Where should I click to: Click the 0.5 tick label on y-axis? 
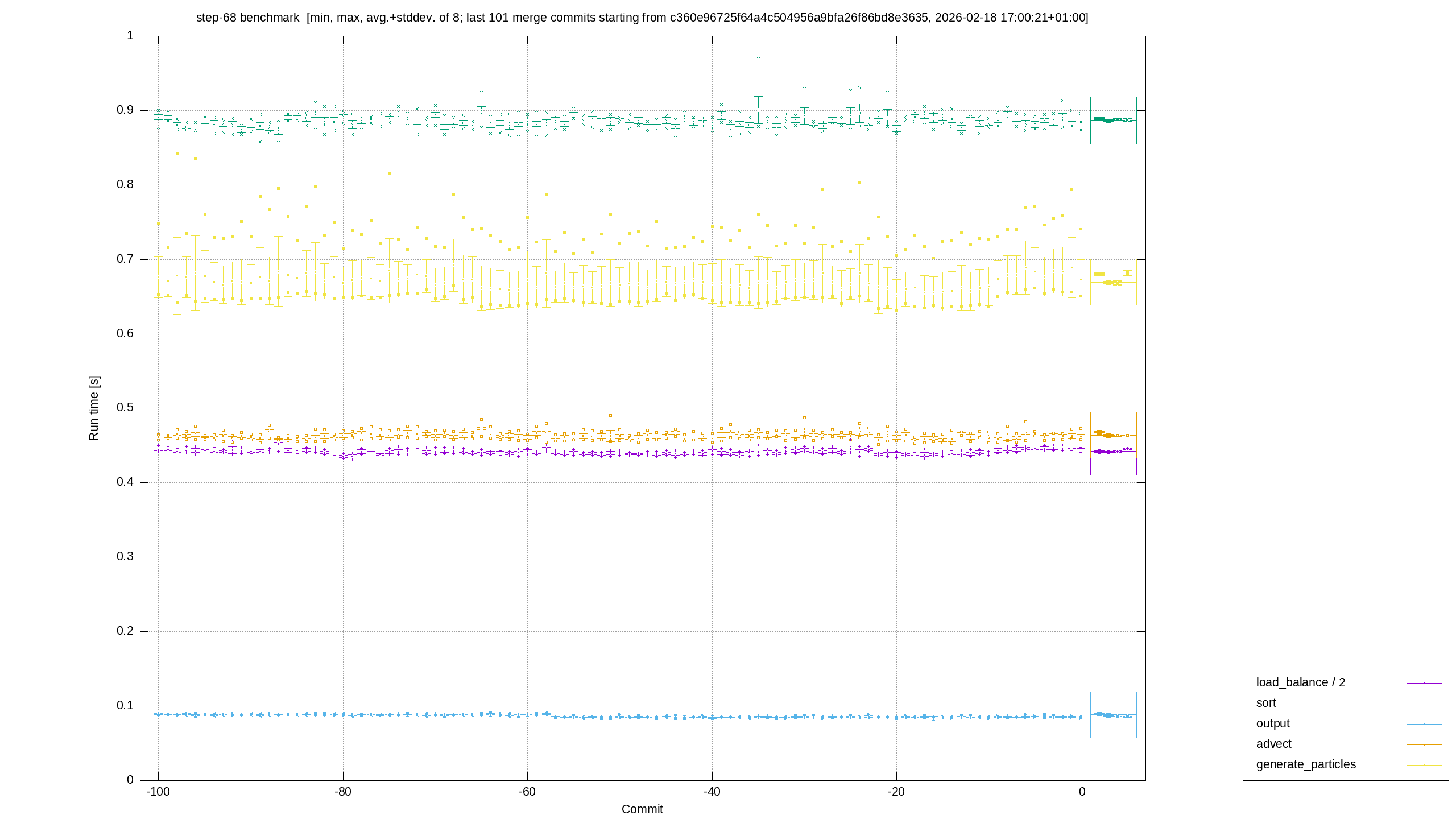click(125, 408)
